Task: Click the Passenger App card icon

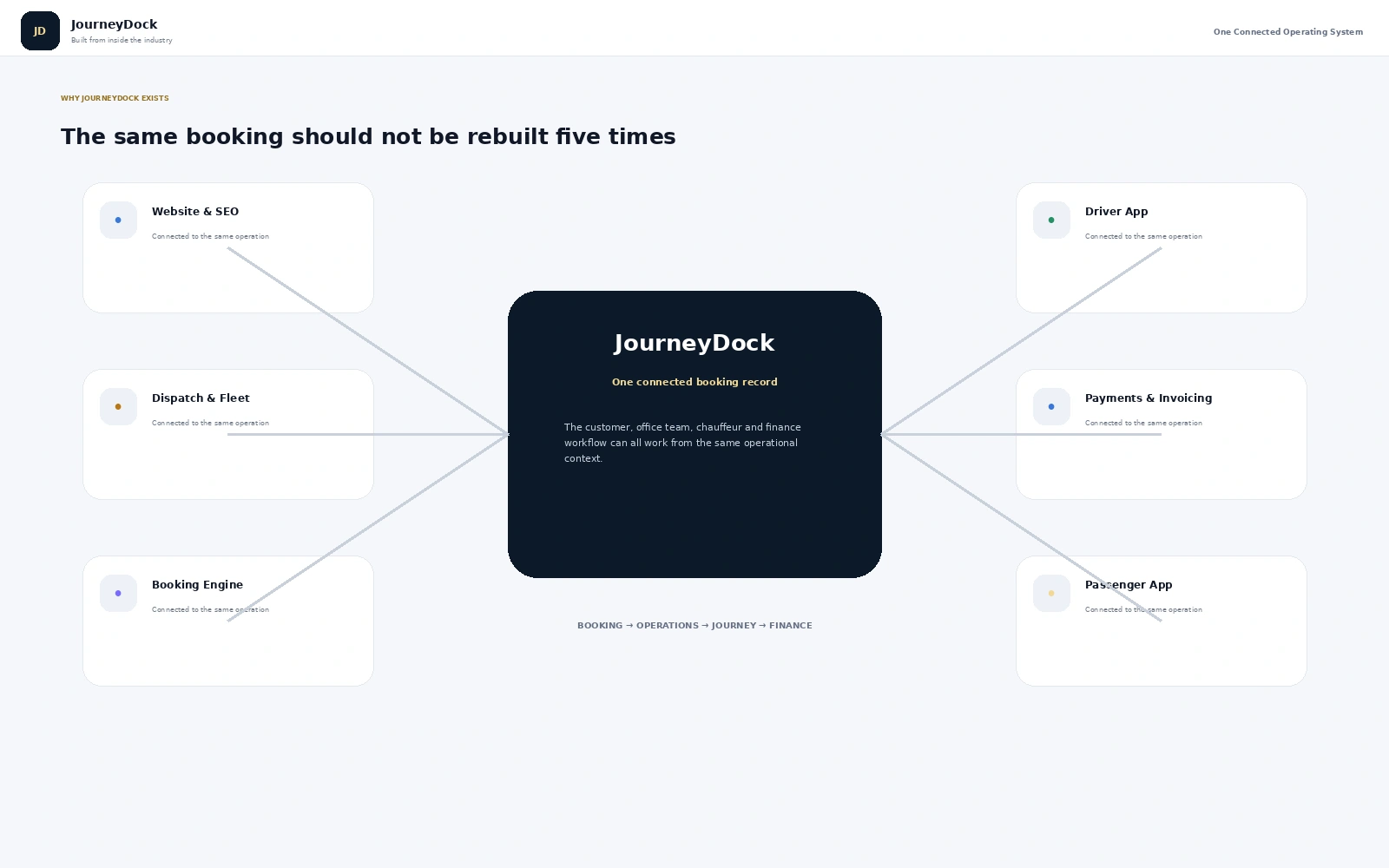Action: pyautogui.click(x=1051, y=594)
